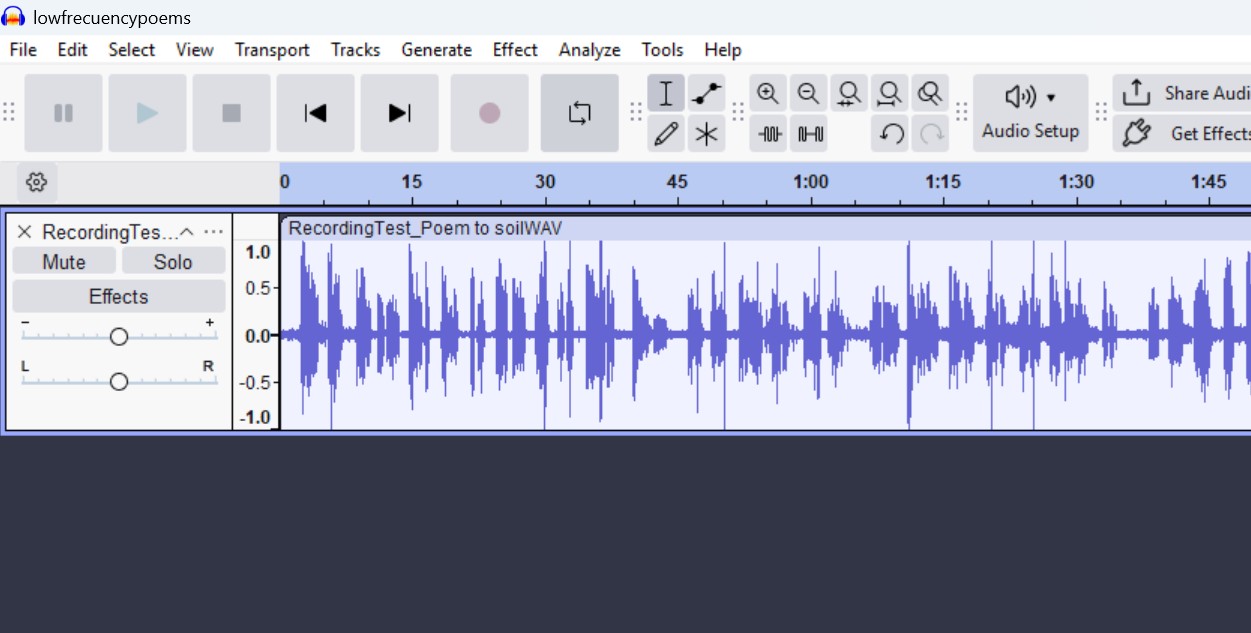Click the Silence audio selection icon
Image resolution: width=1251 pixels, height=633 pixels.
809,132
